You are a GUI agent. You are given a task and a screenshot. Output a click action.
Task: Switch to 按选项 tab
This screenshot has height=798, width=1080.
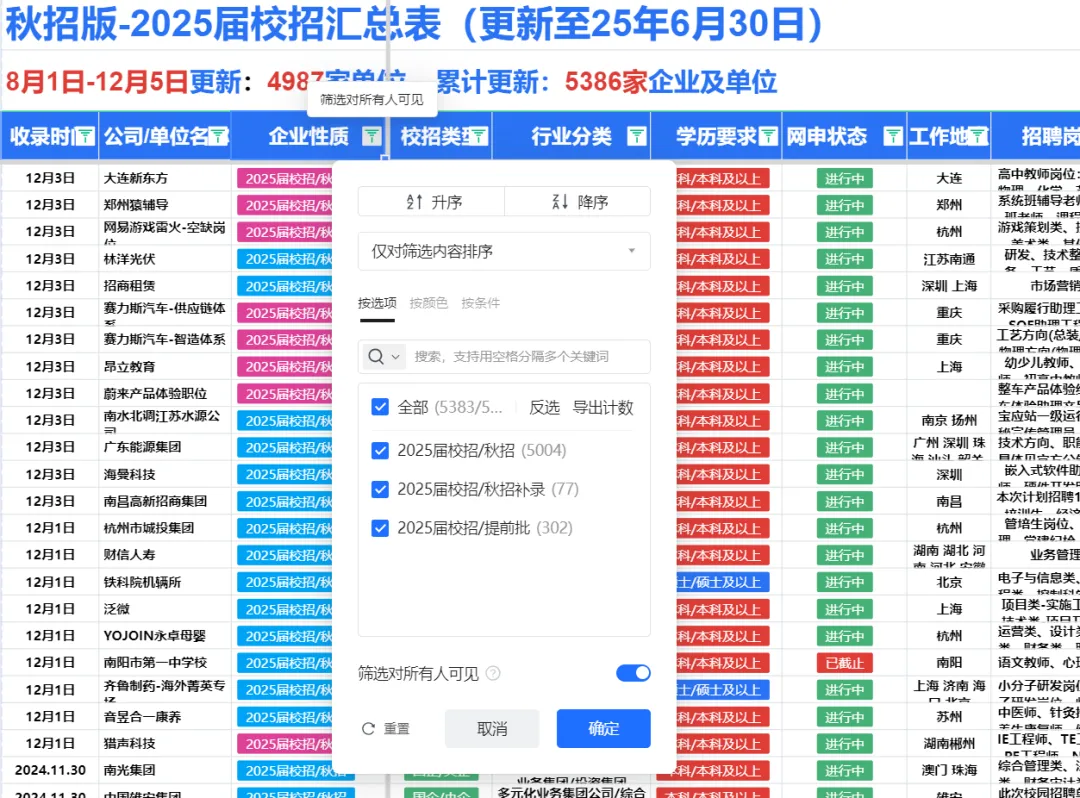[x=377, y=303]
